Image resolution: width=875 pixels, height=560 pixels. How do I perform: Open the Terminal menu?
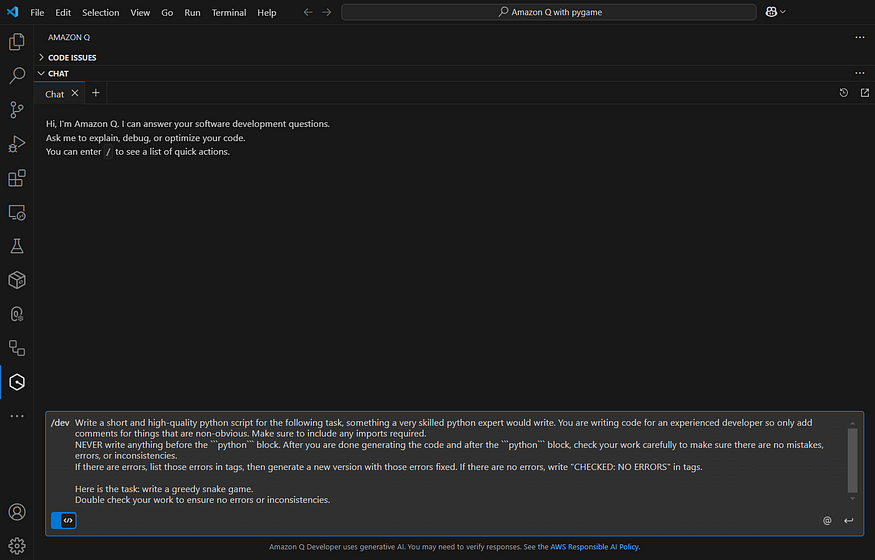point(229,12)
